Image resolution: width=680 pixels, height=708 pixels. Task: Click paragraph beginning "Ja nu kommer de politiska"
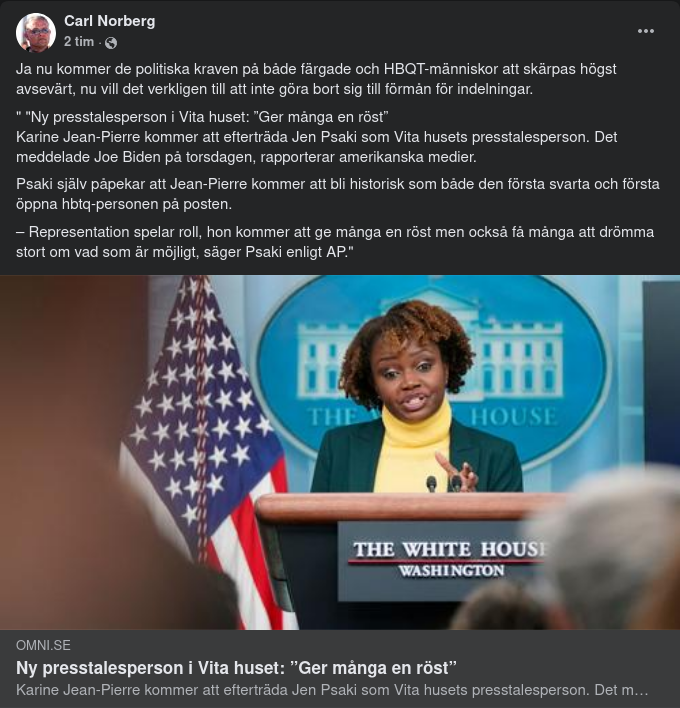click(316, 79)
